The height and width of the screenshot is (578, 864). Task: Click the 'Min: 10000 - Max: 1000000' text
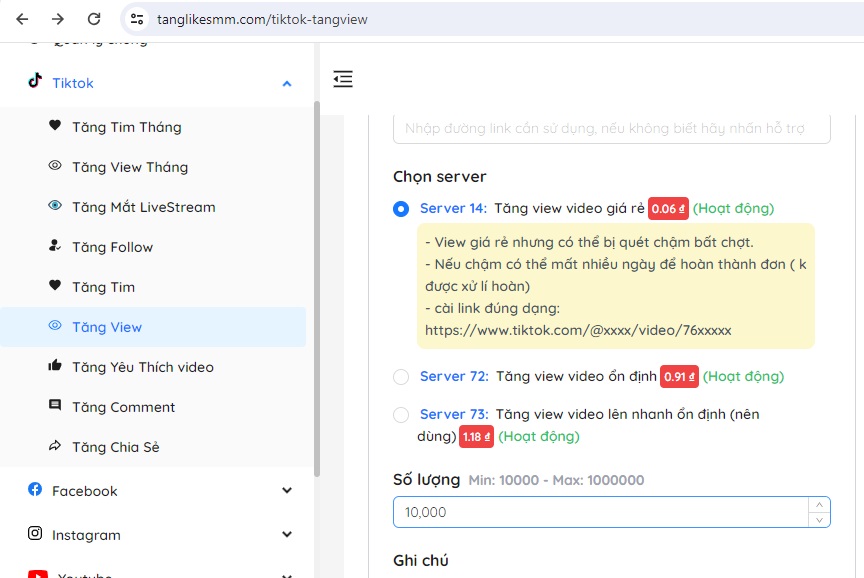[556, 480]
